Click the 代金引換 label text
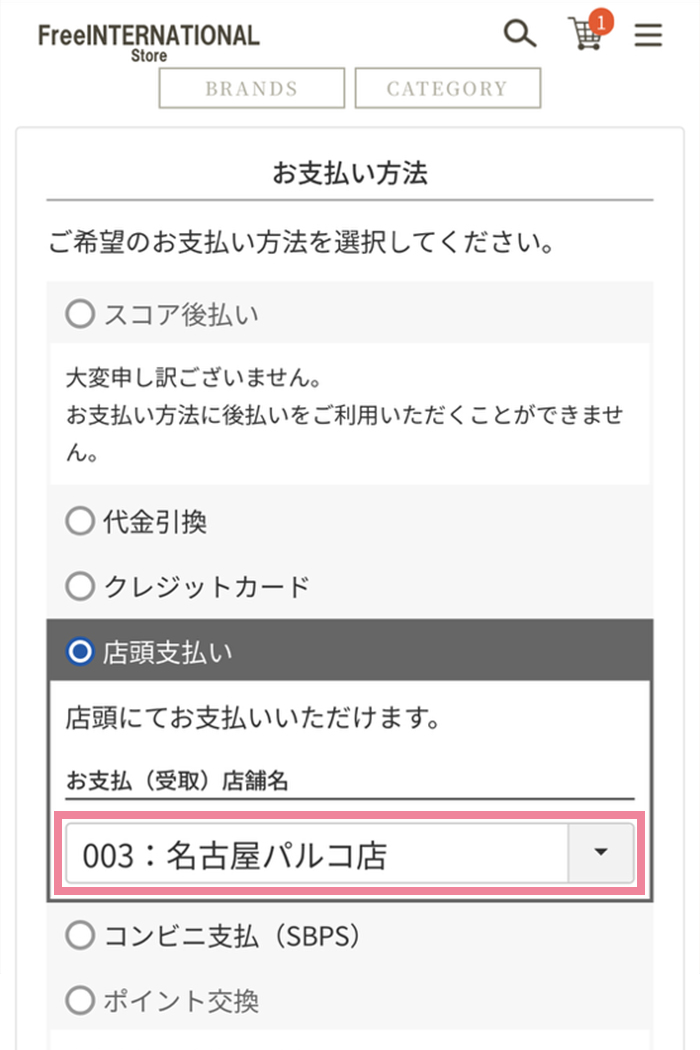Image resolution: width=700 pixels, height=1050 pixels. pyautogui.click(x=155, y=521)
